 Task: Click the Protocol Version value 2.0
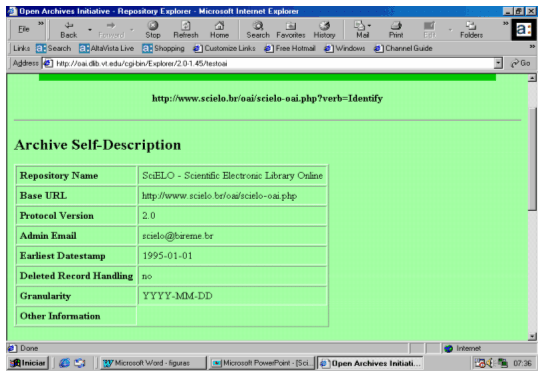149,216
